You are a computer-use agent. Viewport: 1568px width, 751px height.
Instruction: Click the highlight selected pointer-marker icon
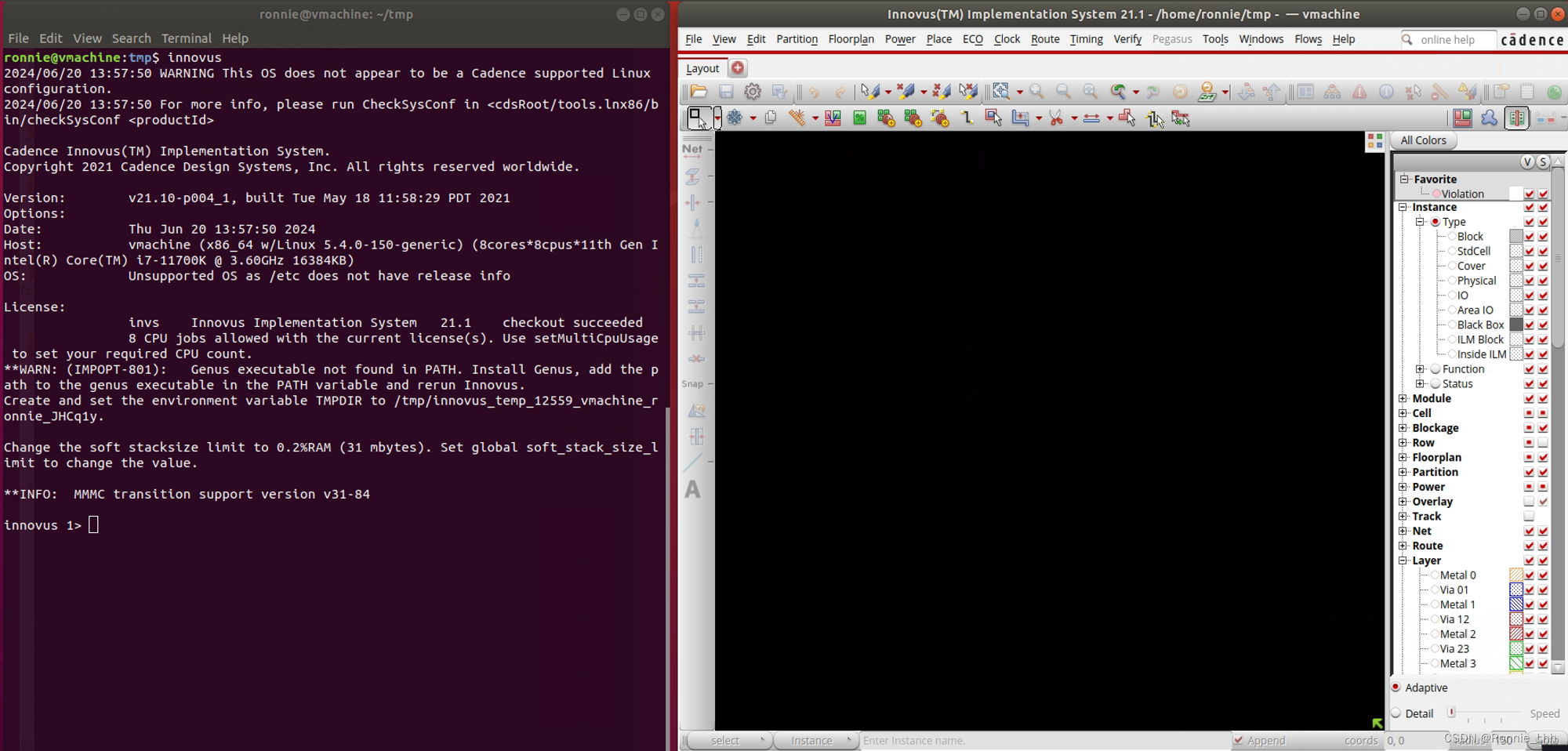(869, 92)
